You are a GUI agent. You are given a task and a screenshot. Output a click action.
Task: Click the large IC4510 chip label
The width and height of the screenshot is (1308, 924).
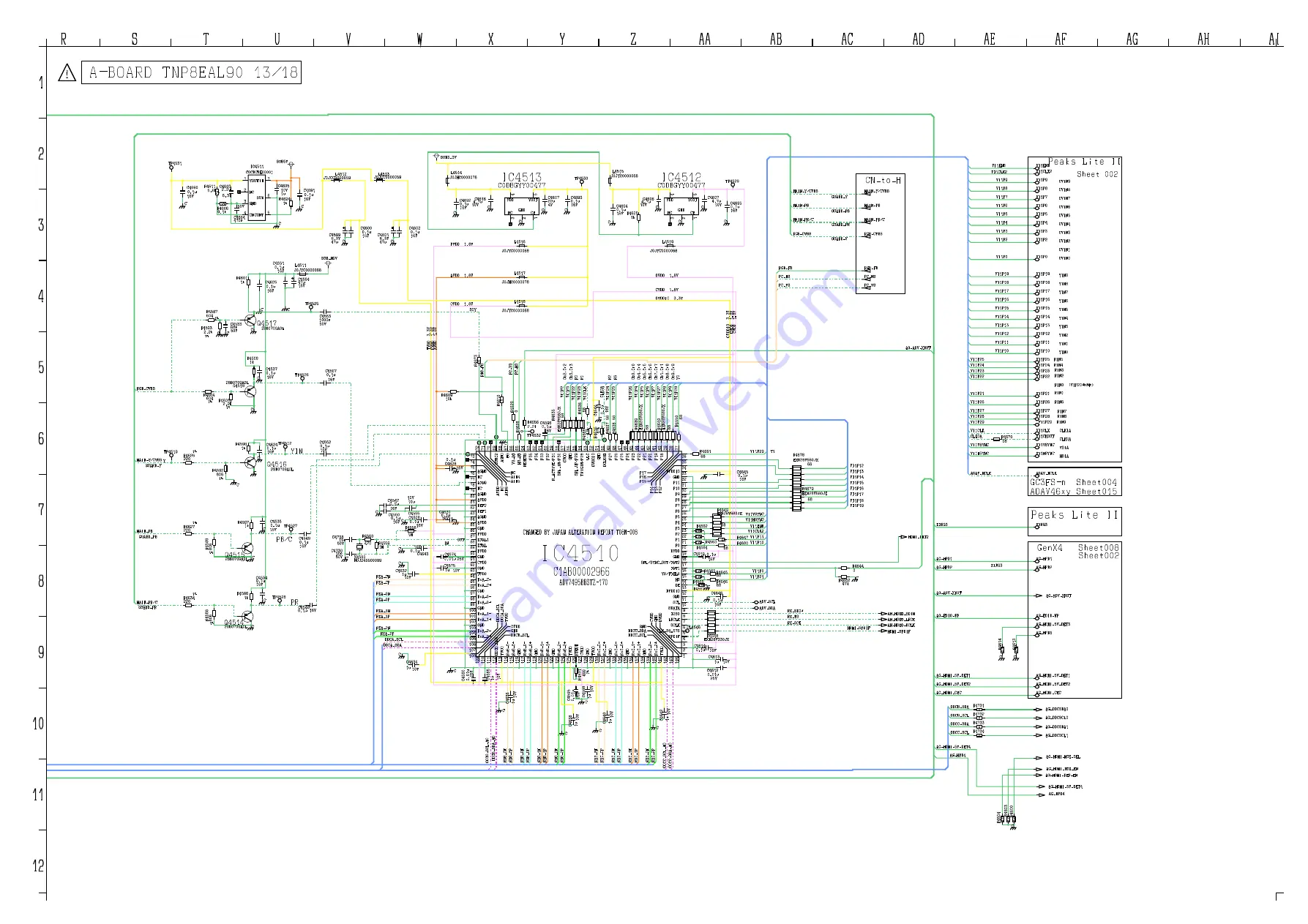point(581,553)
